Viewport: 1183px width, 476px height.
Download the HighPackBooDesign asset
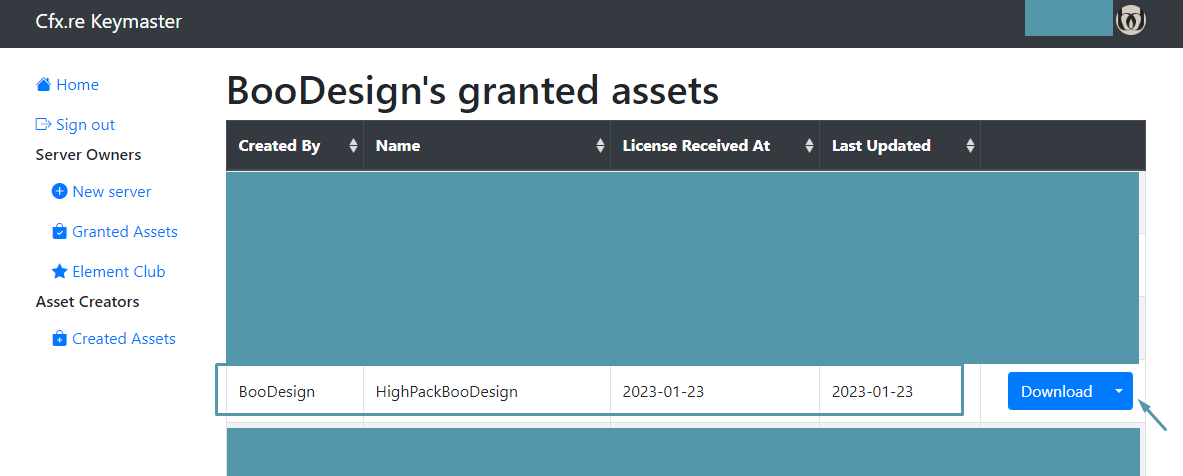1056,391
